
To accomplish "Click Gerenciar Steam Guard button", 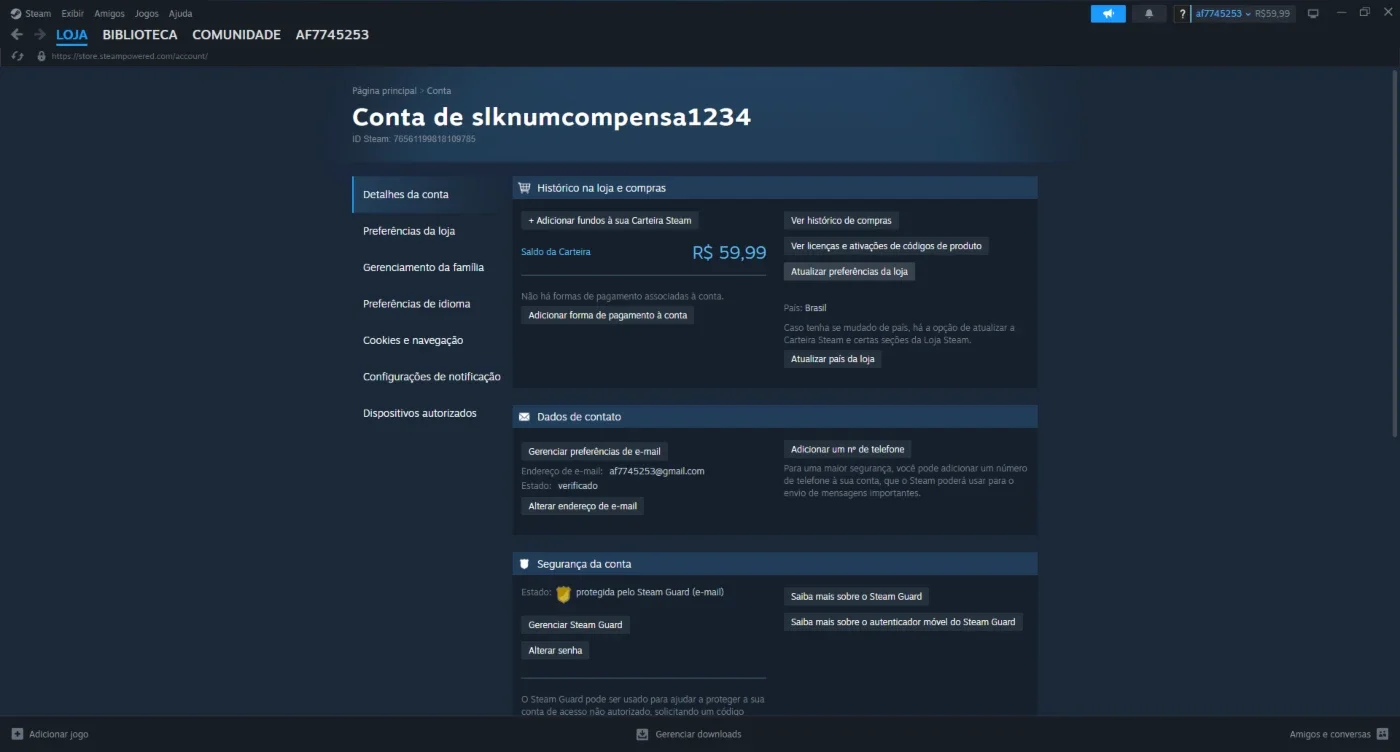I will tap(575, 625).
